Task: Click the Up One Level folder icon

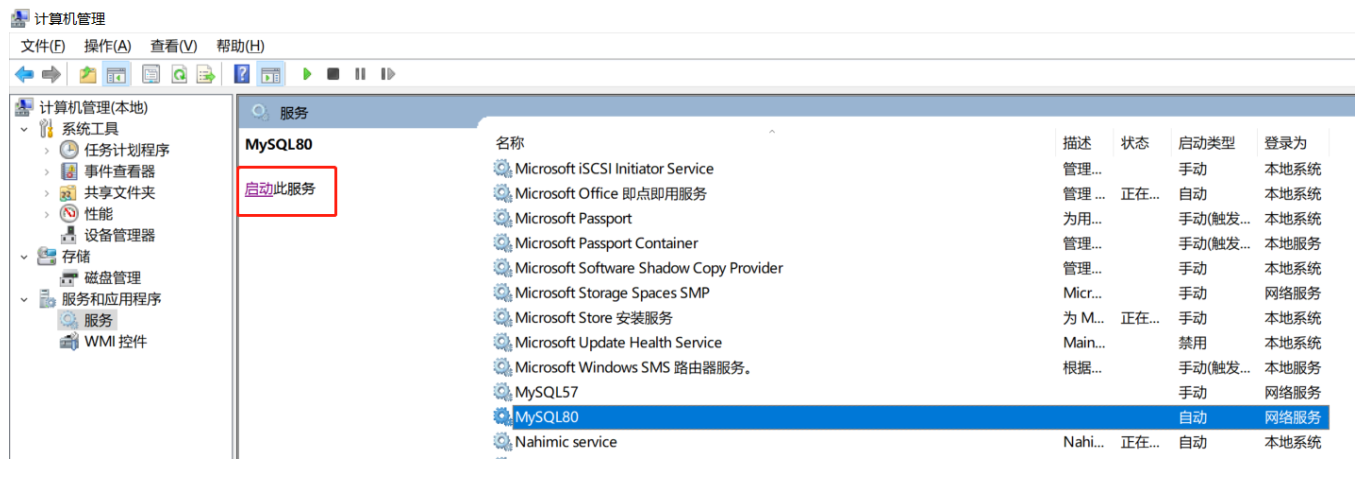Action: pos(88,74)
